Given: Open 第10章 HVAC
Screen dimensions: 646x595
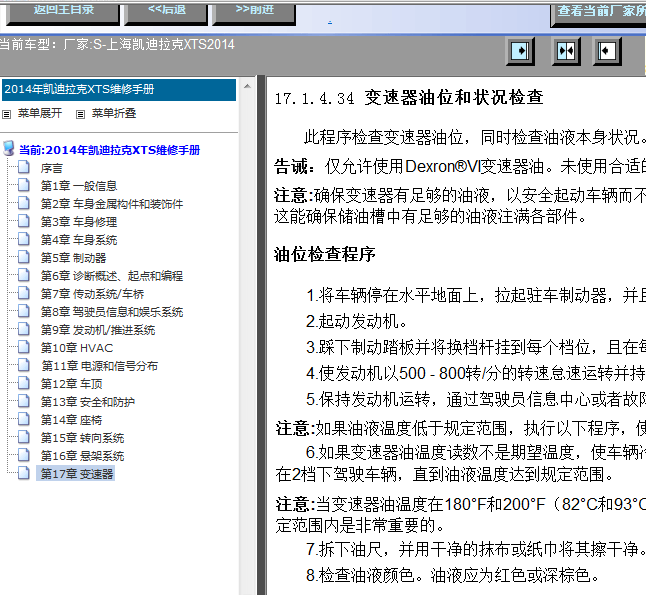Looking at the screenshot, I should pyautogui.click(x=77, y=348).
